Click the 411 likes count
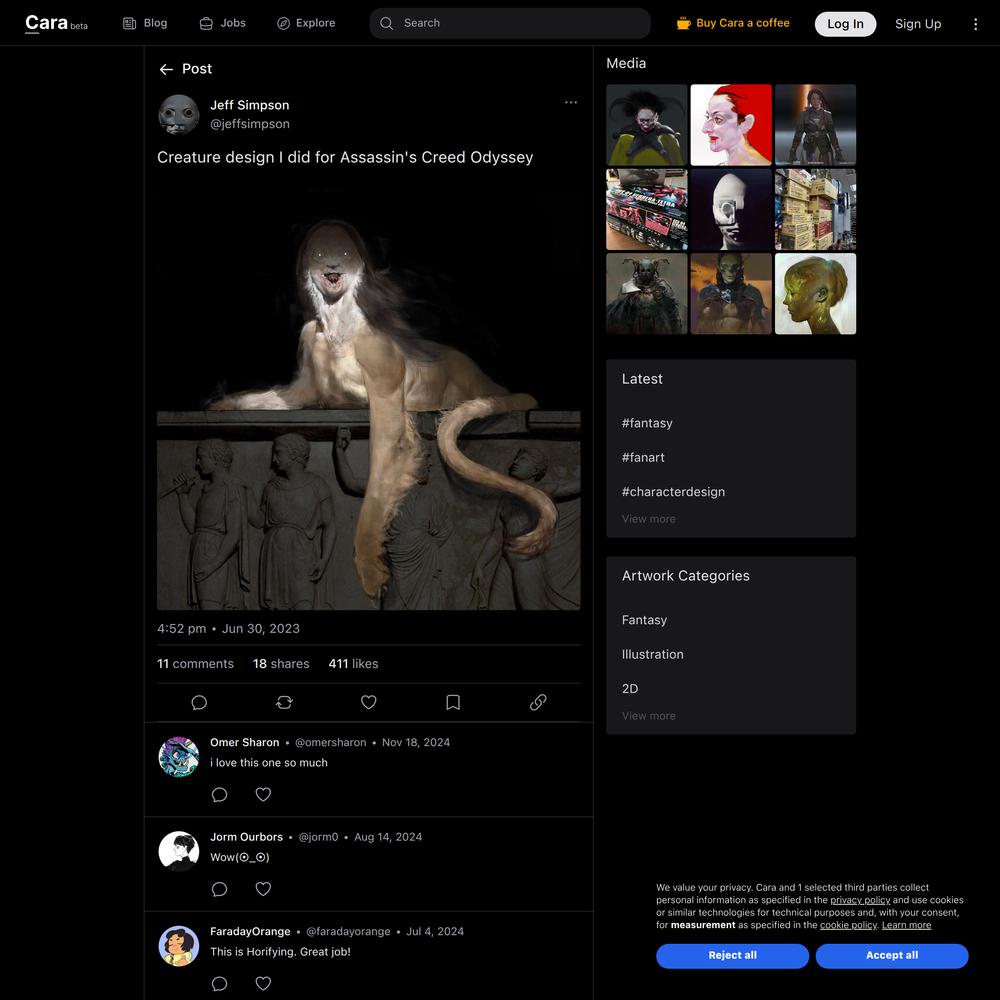1000x1000 pixels. pyautogui.click(x=353, y=663)
